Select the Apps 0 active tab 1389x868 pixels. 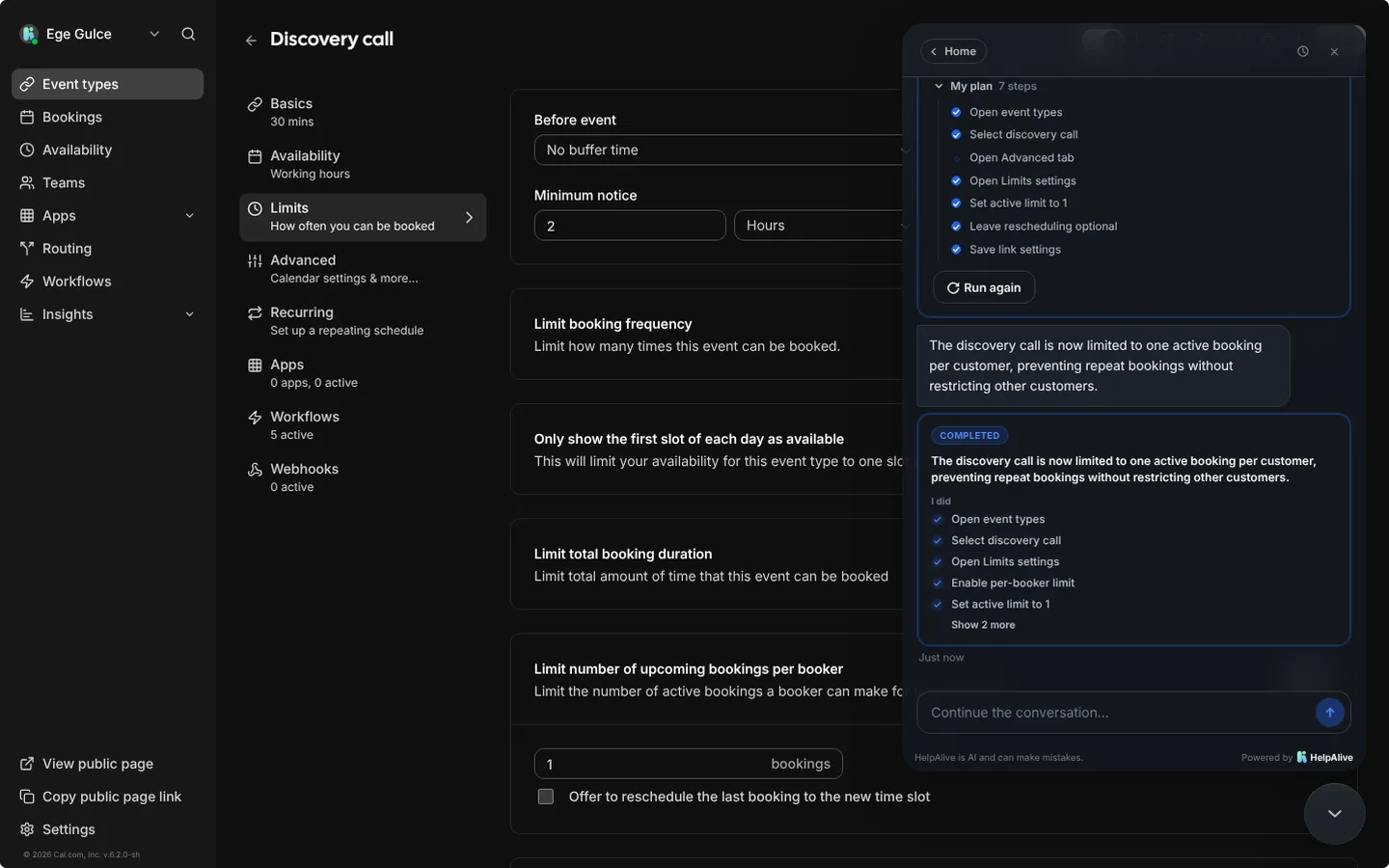363,372
